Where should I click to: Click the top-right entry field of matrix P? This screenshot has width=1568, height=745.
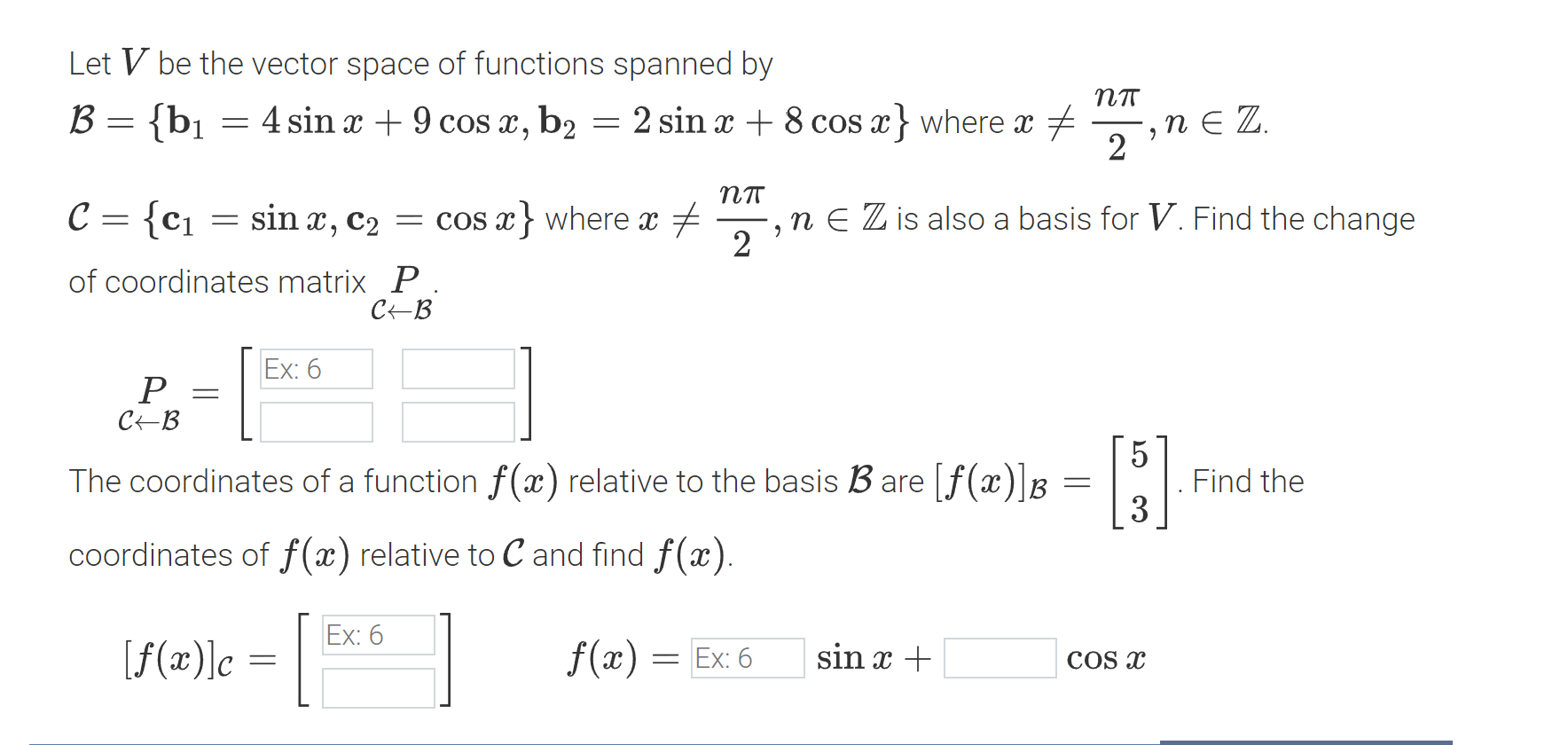pyautogui.click(x=458, y=369)
